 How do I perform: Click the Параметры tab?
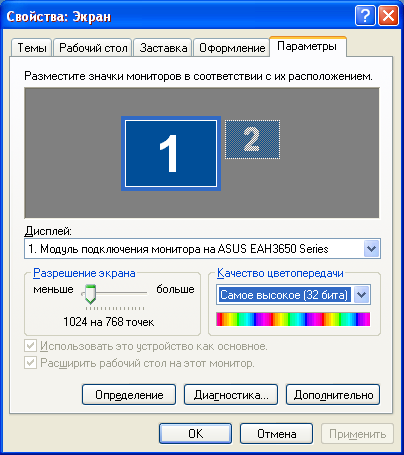(x=307, y=46)
